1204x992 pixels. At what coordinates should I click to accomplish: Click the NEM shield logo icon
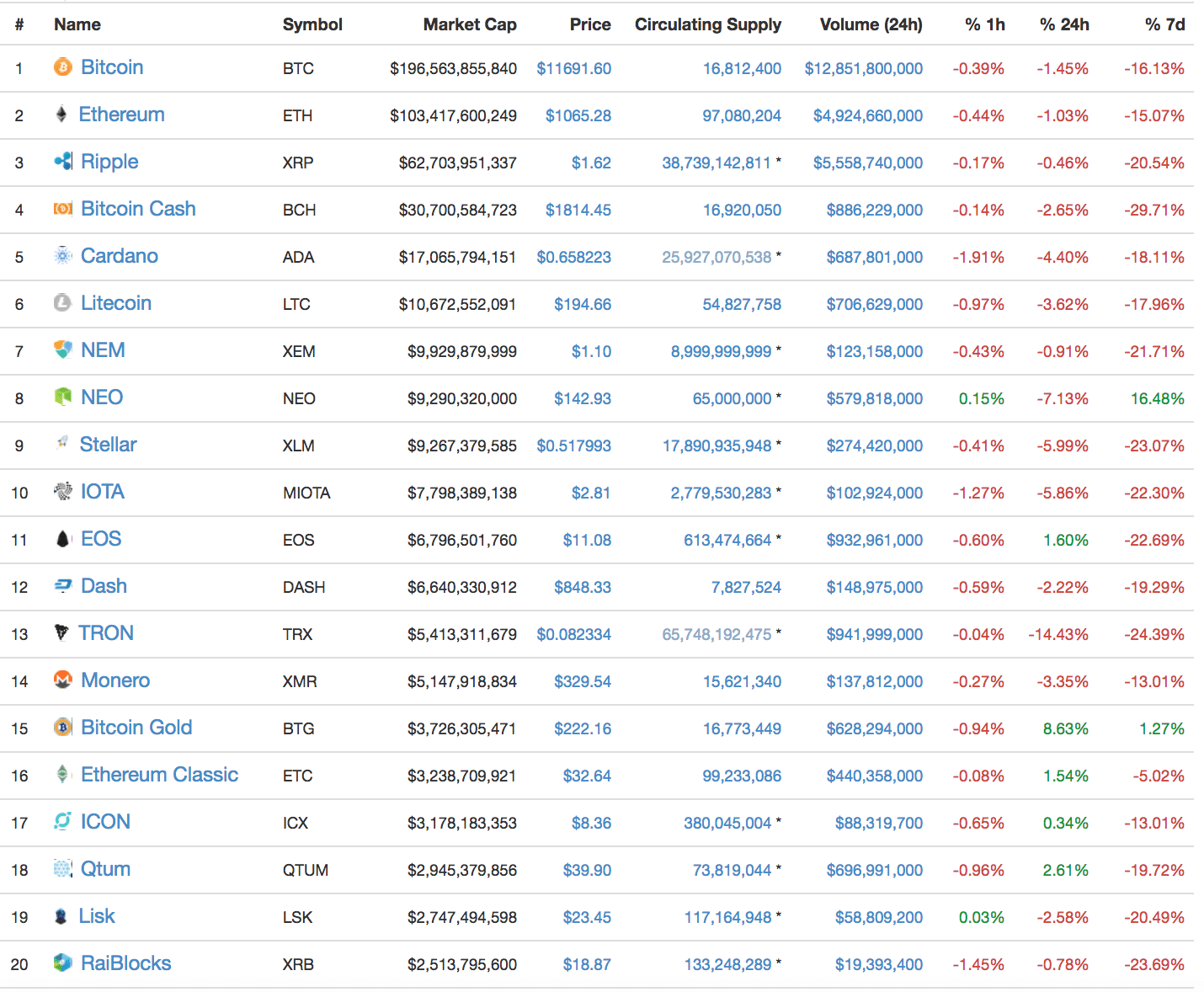coord(63,349)
